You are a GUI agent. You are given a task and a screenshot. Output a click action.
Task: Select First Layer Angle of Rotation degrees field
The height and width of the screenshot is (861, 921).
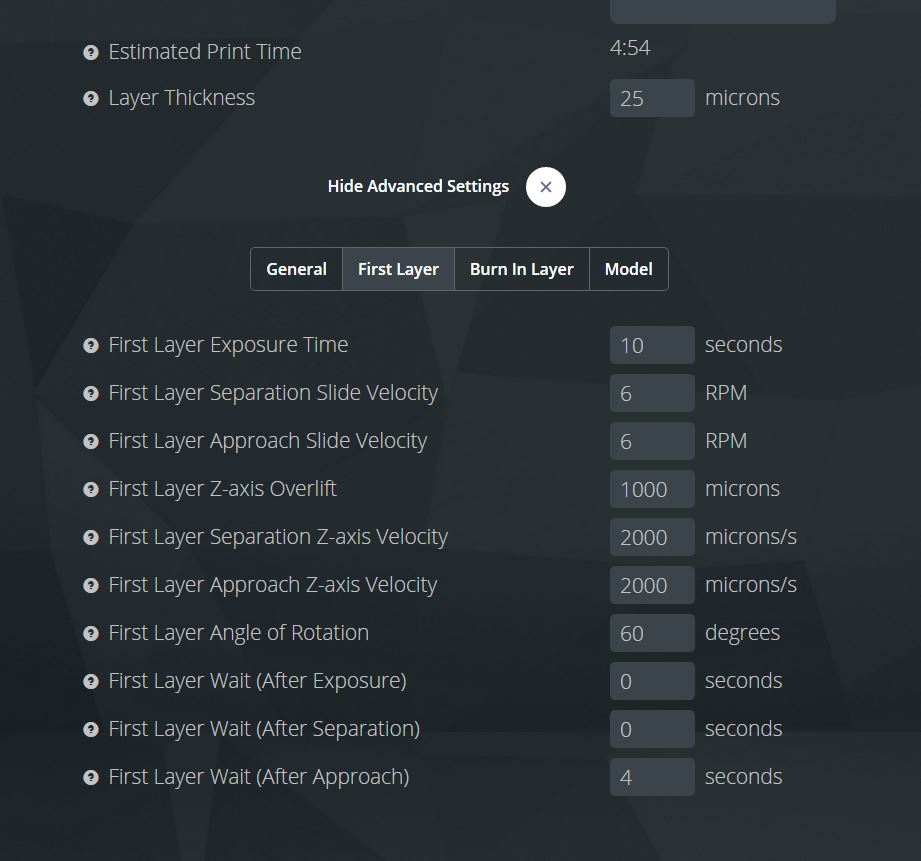click(652, 633)
